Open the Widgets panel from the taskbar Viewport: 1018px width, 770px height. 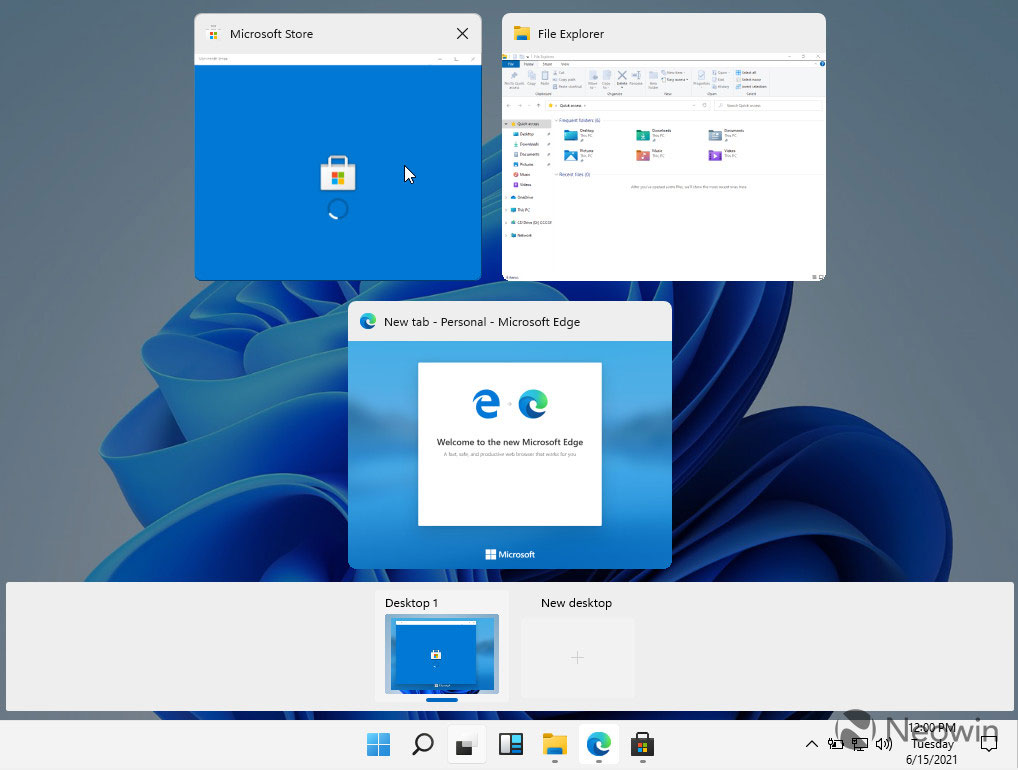tap(511, 744)
